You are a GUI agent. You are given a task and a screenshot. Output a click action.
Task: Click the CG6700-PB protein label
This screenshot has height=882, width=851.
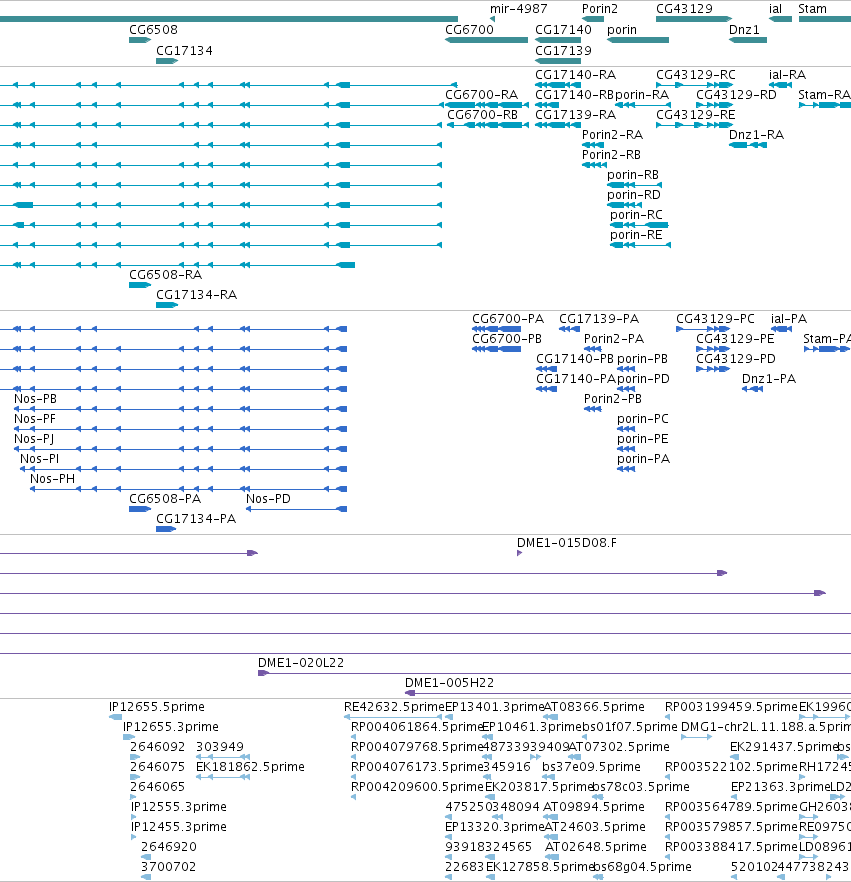point(507,339)
